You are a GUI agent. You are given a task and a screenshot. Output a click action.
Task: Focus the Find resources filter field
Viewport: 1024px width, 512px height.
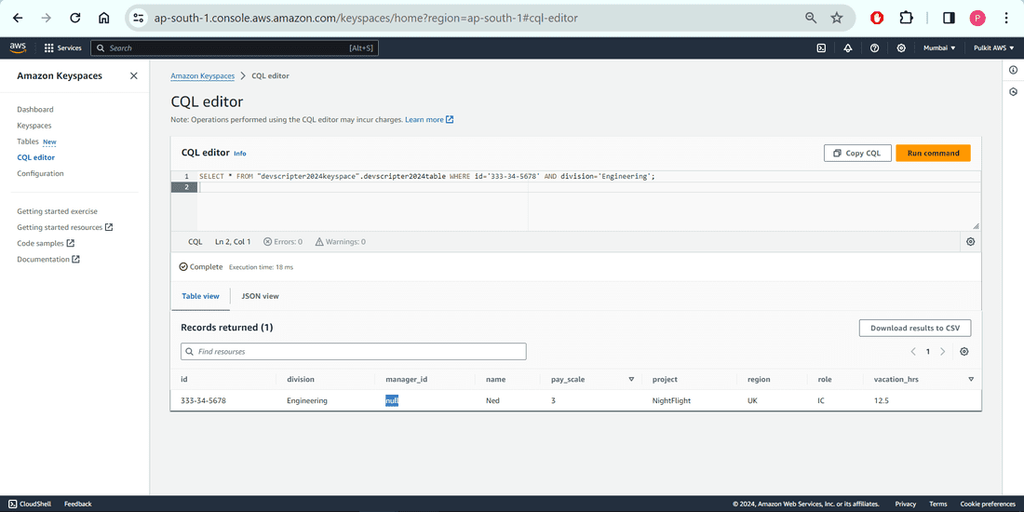(353, 351)
